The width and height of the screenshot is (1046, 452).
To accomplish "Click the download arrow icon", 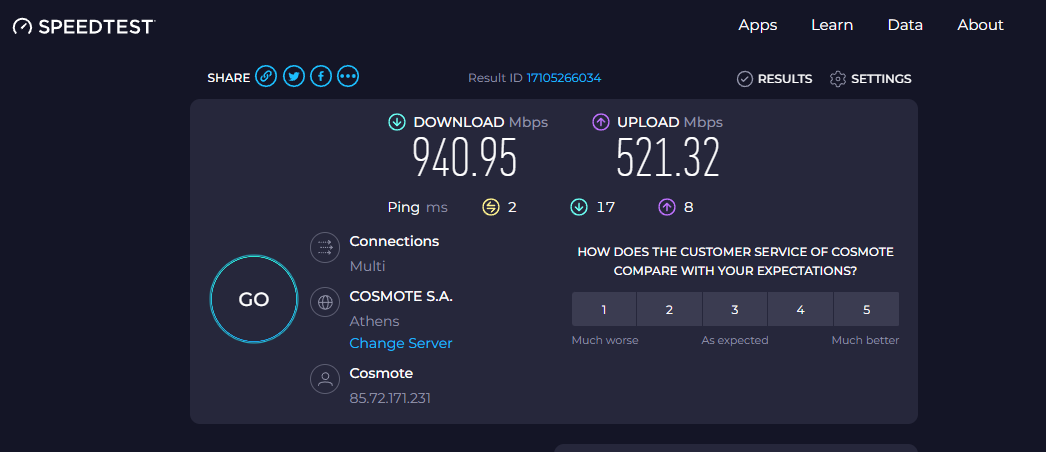I will [x=397, y=122].
